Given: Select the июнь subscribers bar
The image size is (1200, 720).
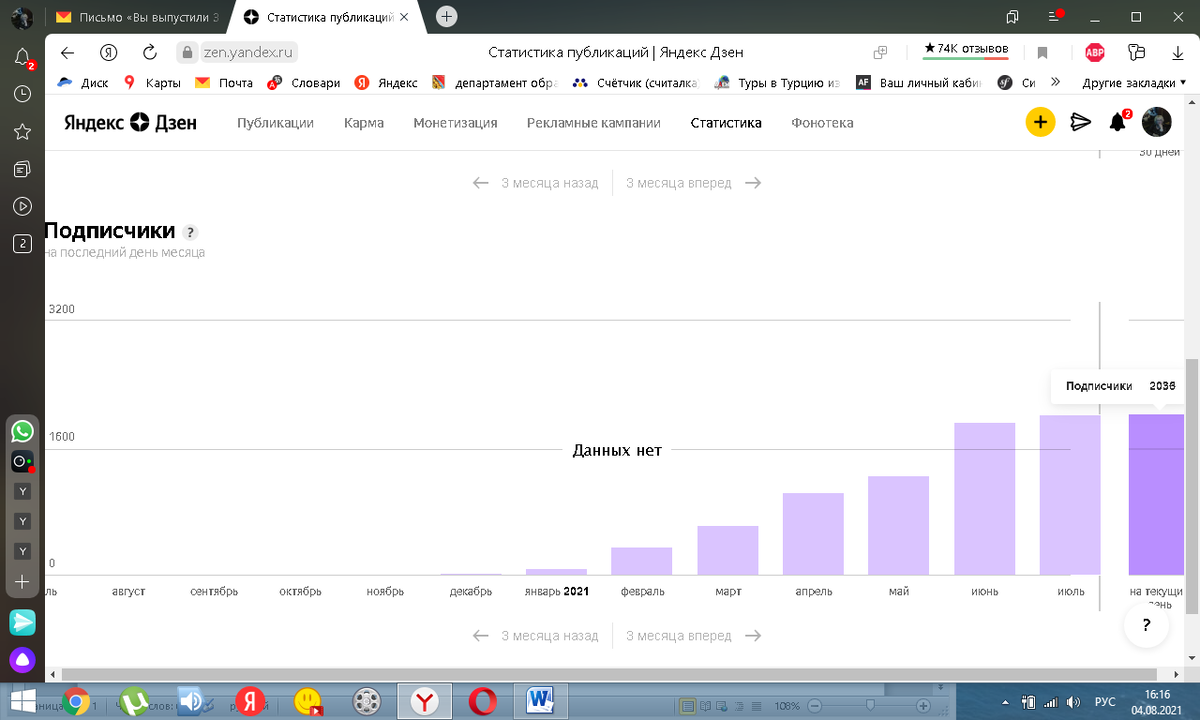Looking at the screenshot, I should click(985, 499).
